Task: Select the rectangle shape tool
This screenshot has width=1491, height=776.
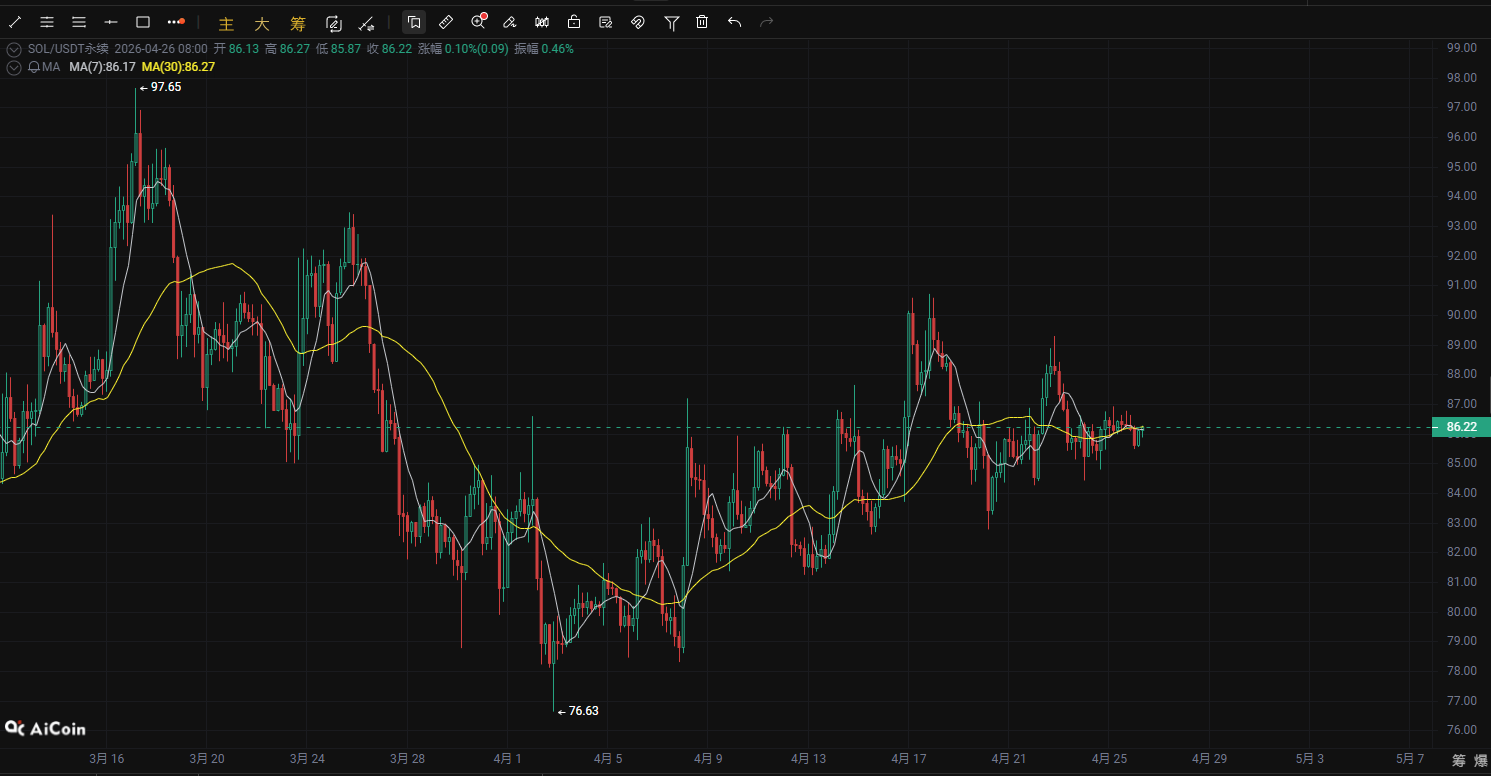Action: click(143, 22)
